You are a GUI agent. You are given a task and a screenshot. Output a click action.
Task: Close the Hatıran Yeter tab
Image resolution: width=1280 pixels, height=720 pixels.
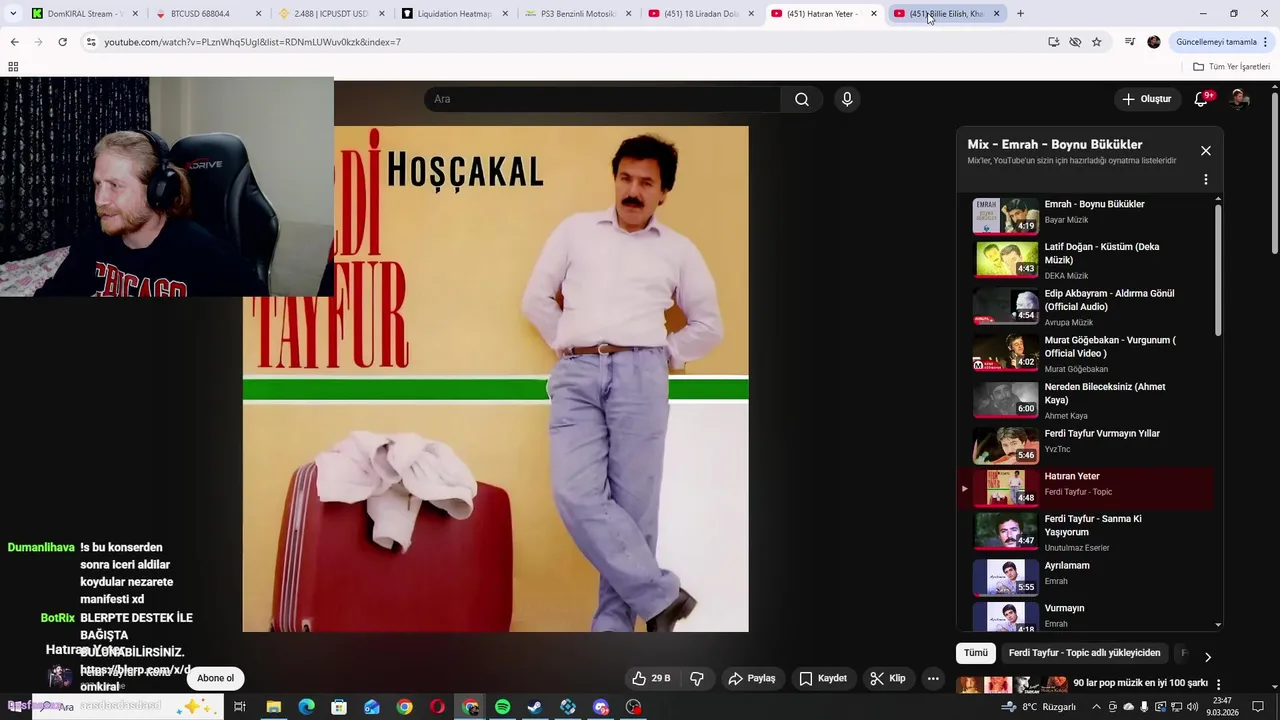point(873,14)
